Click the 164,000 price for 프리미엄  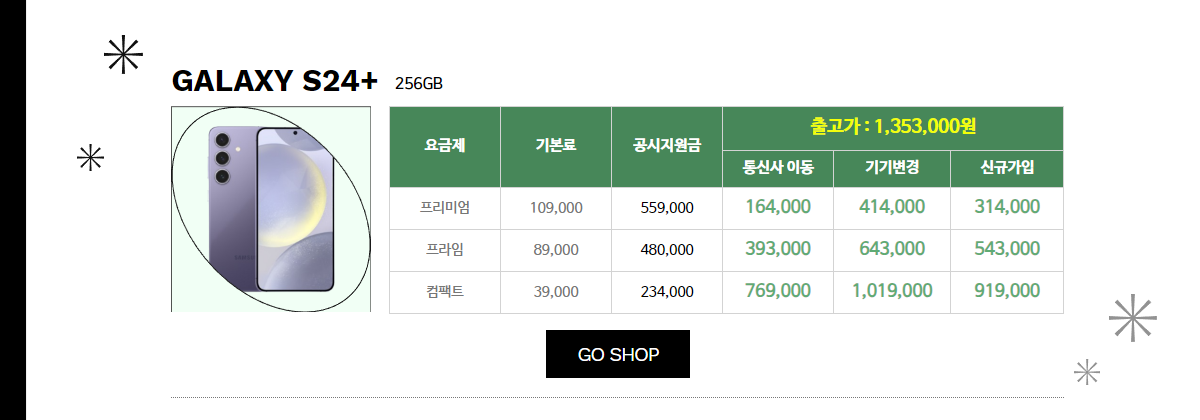click(778, 207)
